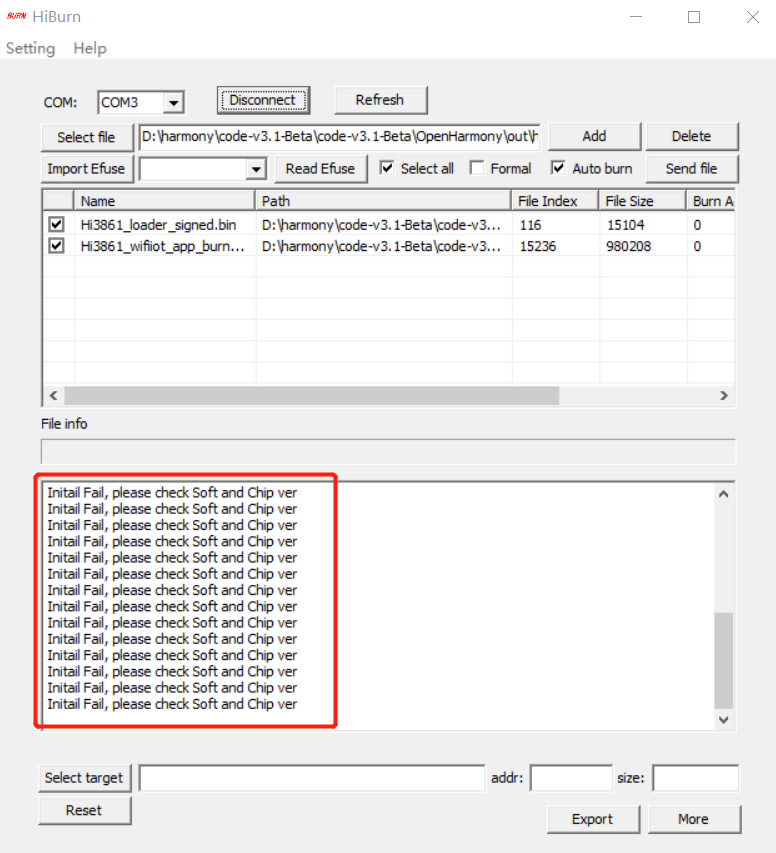The width and height of the screenshot is (776, 853).
Task: Click the file list right scroll arrow
Action: click(x=724, y=396)
